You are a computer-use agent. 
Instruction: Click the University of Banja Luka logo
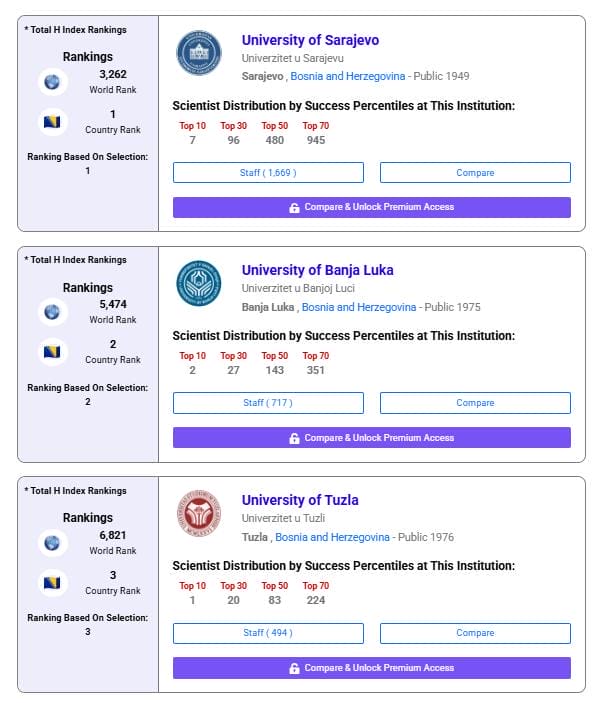pyautogui.click(x=199, y=283)
